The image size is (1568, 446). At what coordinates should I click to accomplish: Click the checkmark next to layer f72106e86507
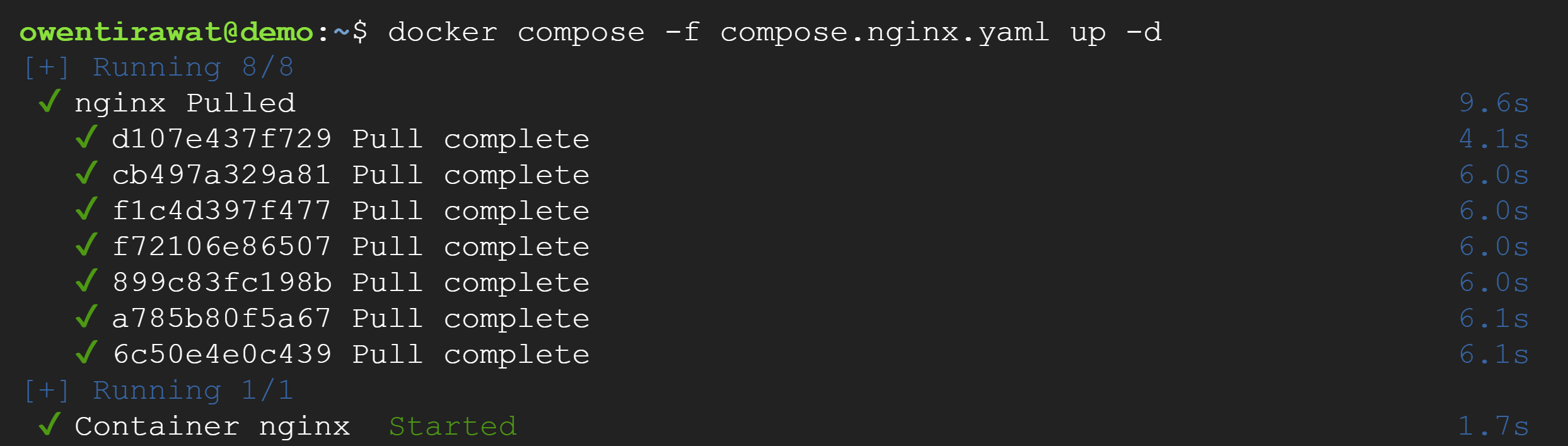(x=86, y=245)
